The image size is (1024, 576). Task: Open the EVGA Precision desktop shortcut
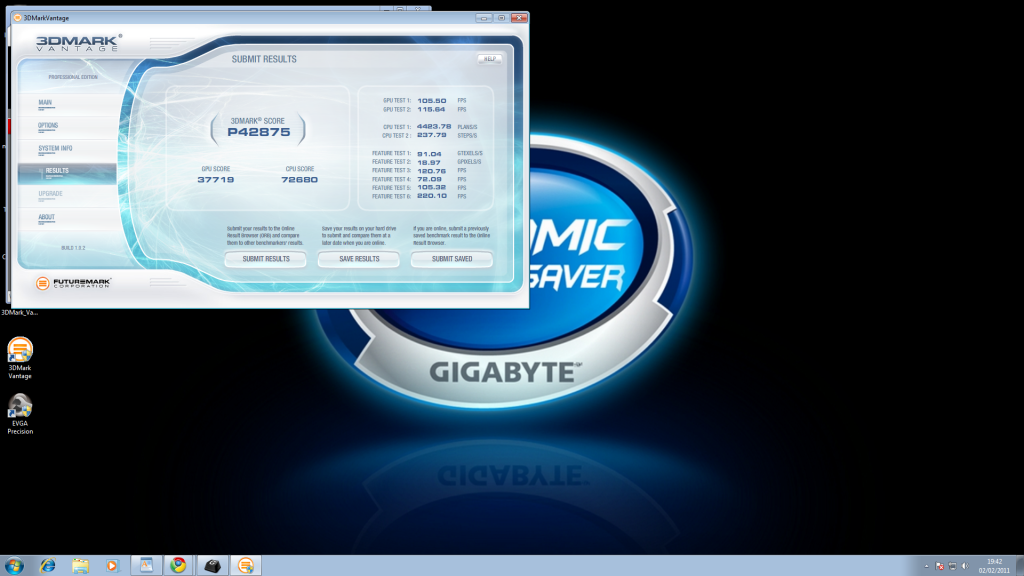(x=20, y=408)
